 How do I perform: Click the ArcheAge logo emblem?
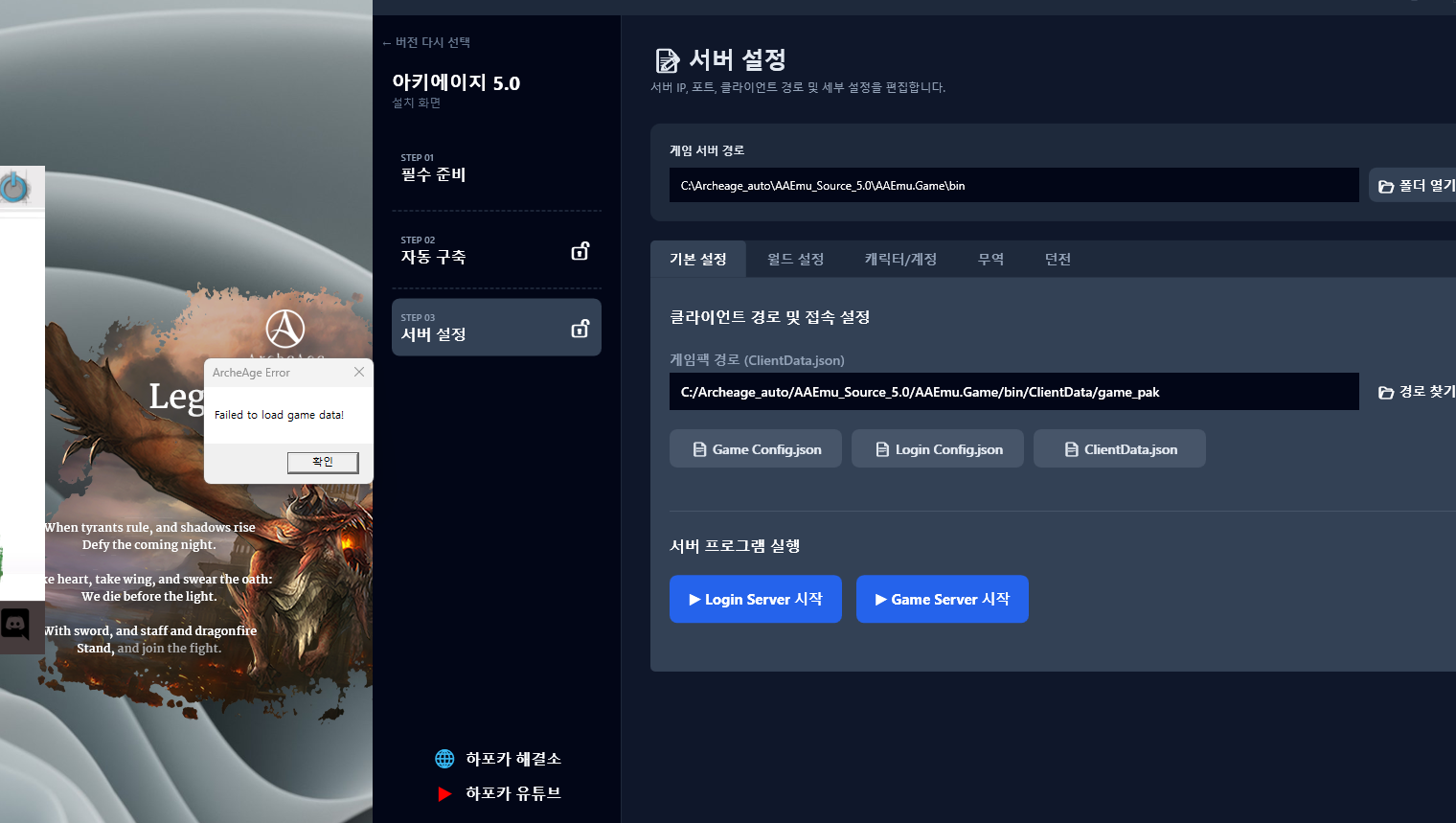click(x=284, y=329)
